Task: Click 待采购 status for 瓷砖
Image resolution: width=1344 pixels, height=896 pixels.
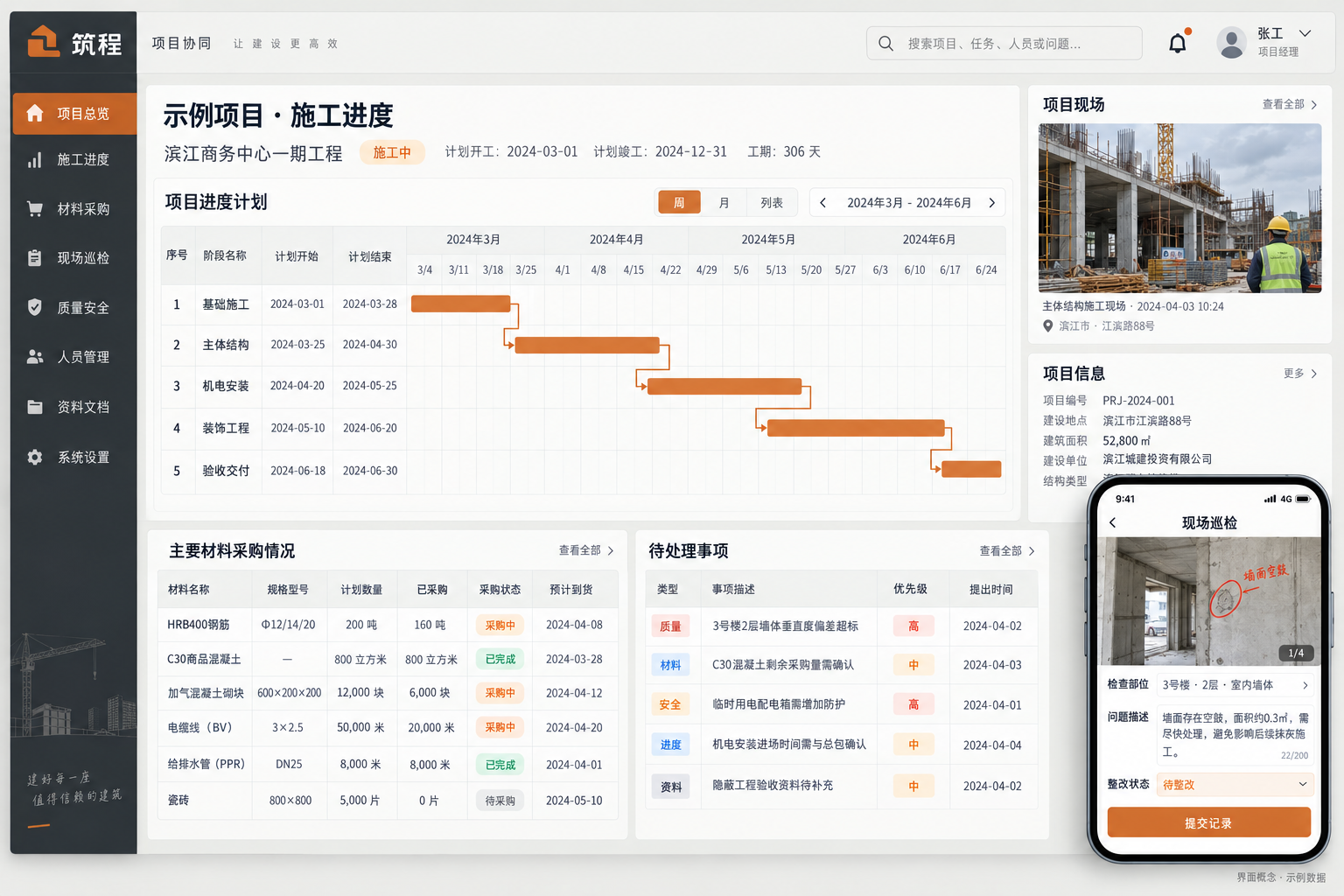Action: [500, 800]
